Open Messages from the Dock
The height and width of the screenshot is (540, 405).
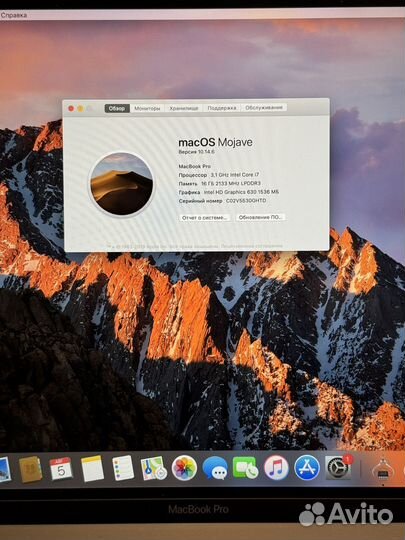pos(215,468)
